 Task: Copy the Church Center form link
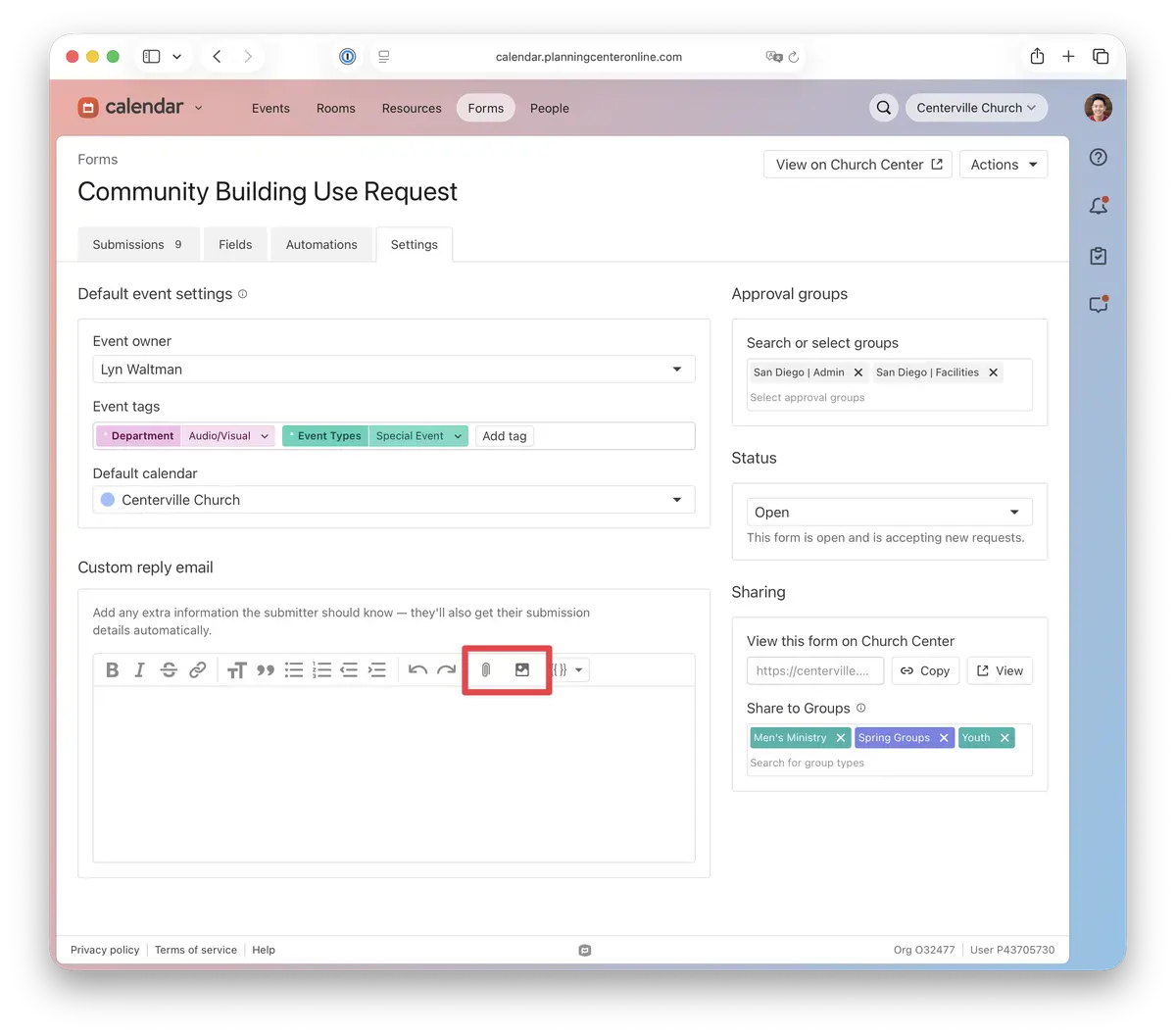click(x=925, y=671)
